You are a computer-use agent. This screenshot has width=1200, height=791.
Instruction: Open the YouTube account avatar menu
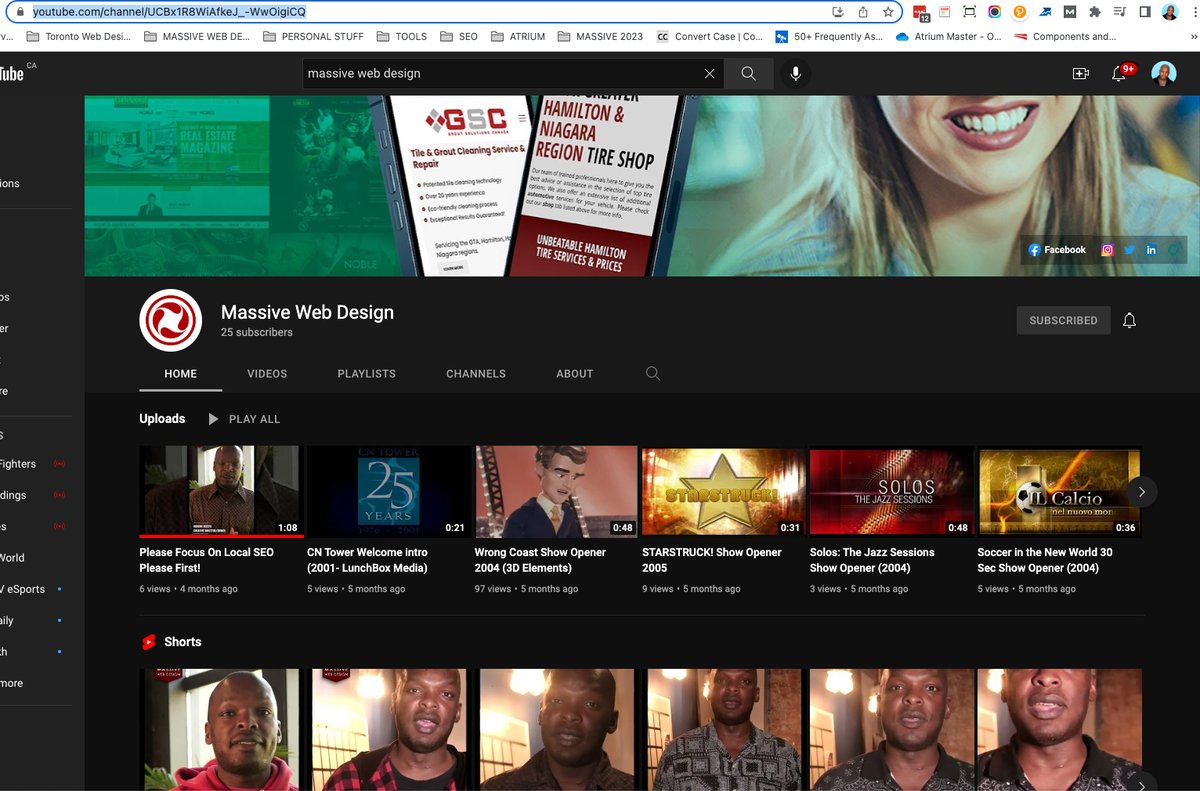(x=1163, y=73)
